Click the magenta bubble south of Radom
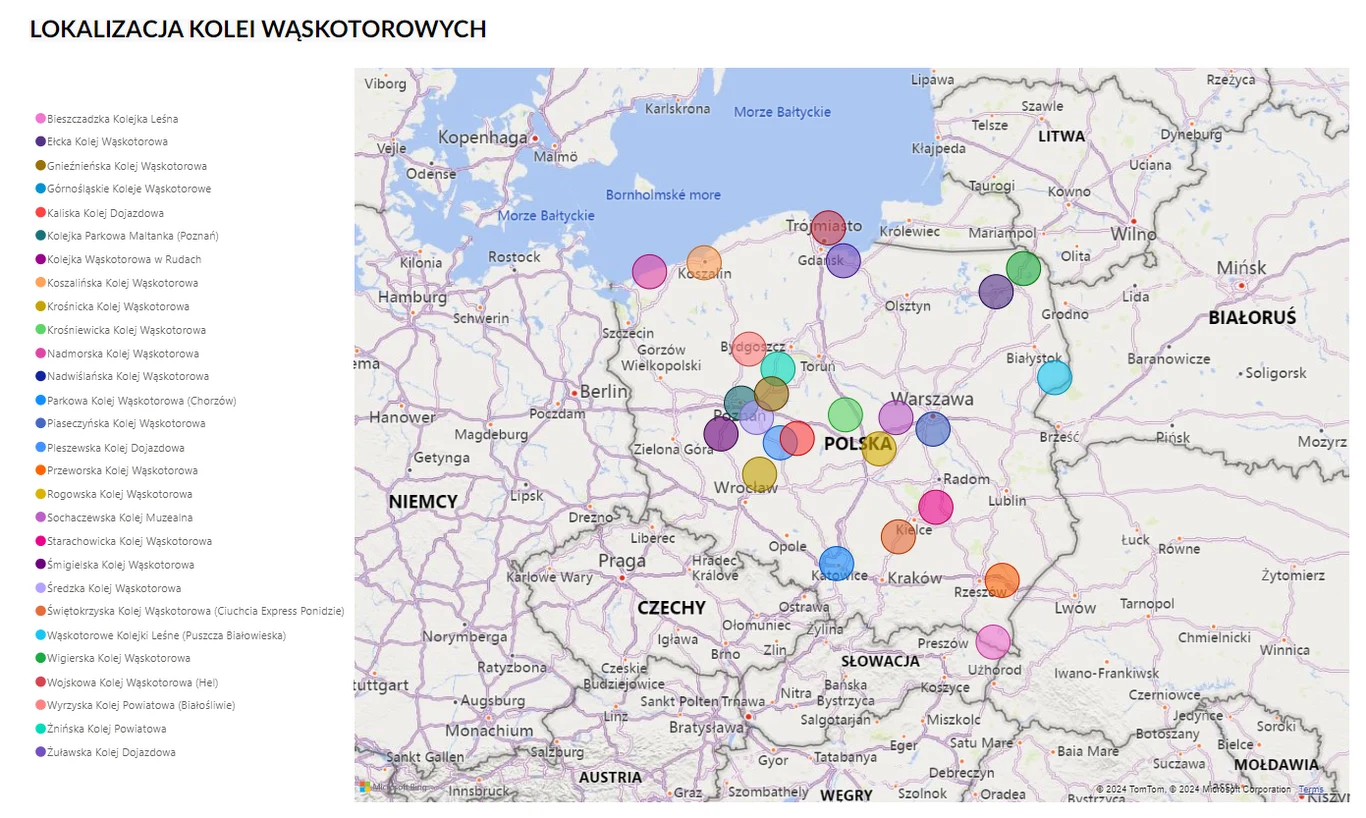The height and width of the screenshot is (818, 1366). coord(936,507)
